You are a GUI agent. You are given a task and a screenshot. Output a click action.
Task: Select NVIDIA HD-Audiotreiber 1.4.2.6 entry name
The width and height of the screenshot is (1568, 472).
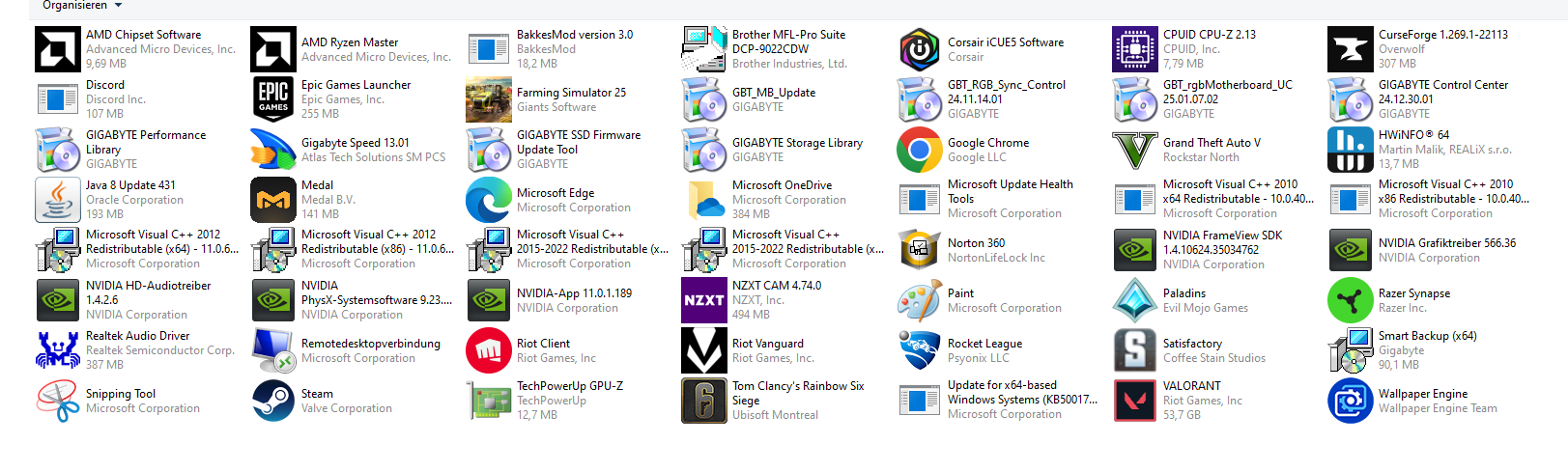(x=148, y=292)
